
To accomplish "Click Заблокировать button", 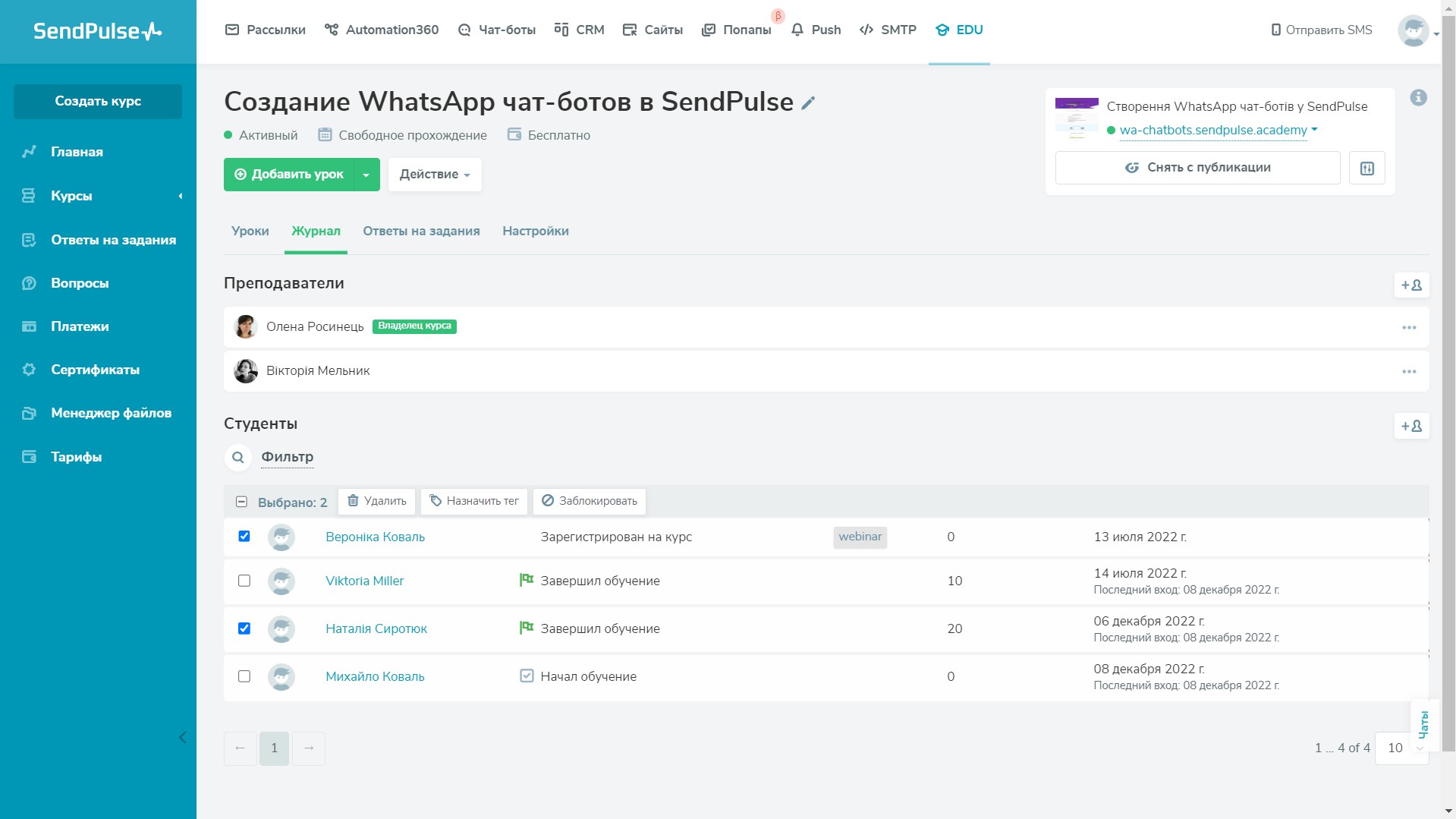I will pyautogui.click(x=590, y=502).
